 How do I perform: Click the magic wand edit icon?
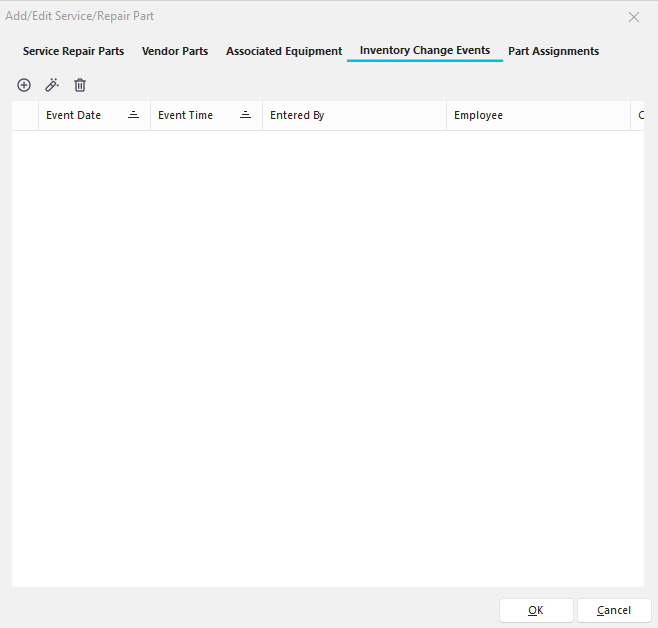(x=52, y=86)
